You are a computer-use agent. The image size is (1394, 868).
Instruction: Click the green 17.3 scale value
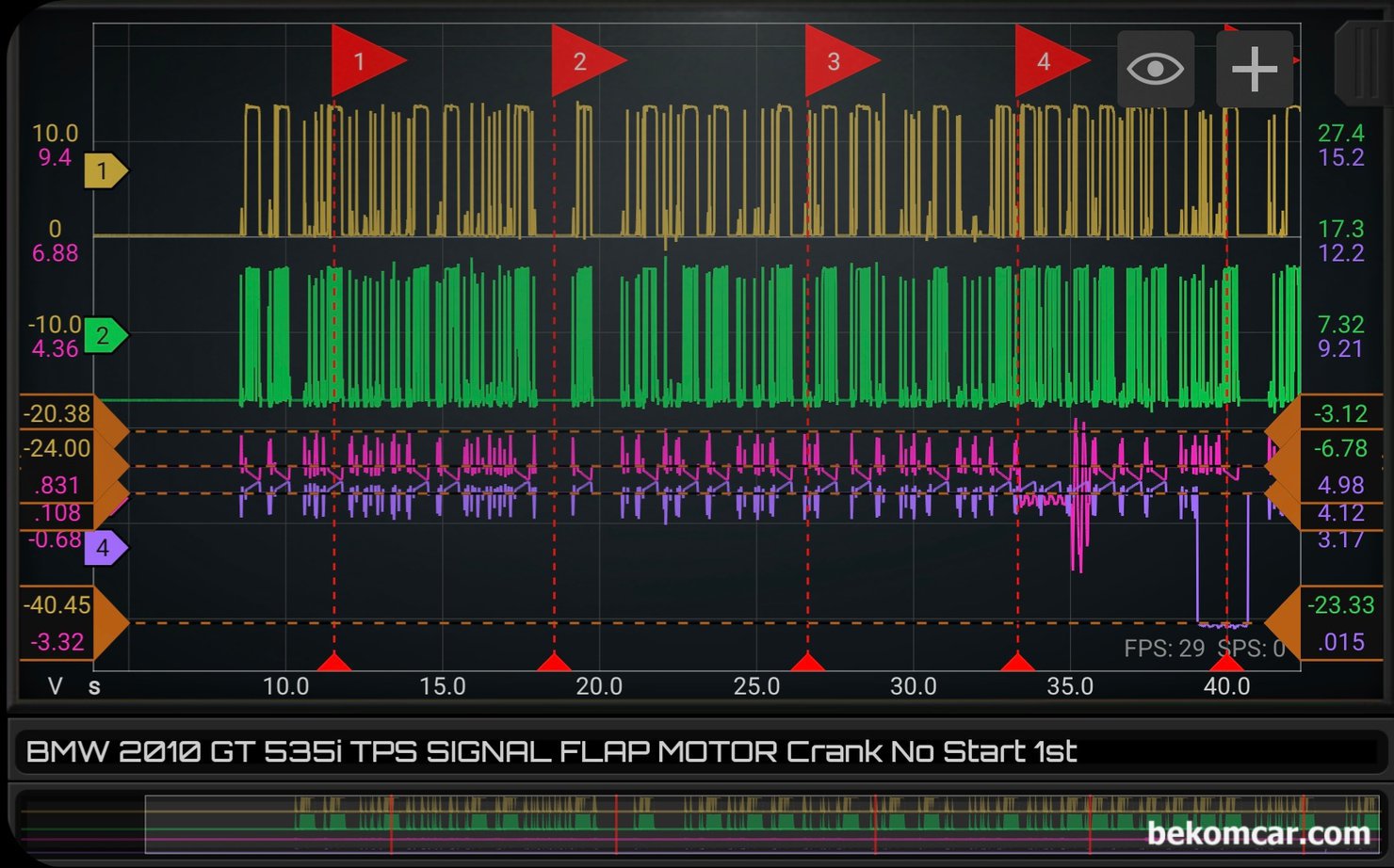(x=1341, y=229)
